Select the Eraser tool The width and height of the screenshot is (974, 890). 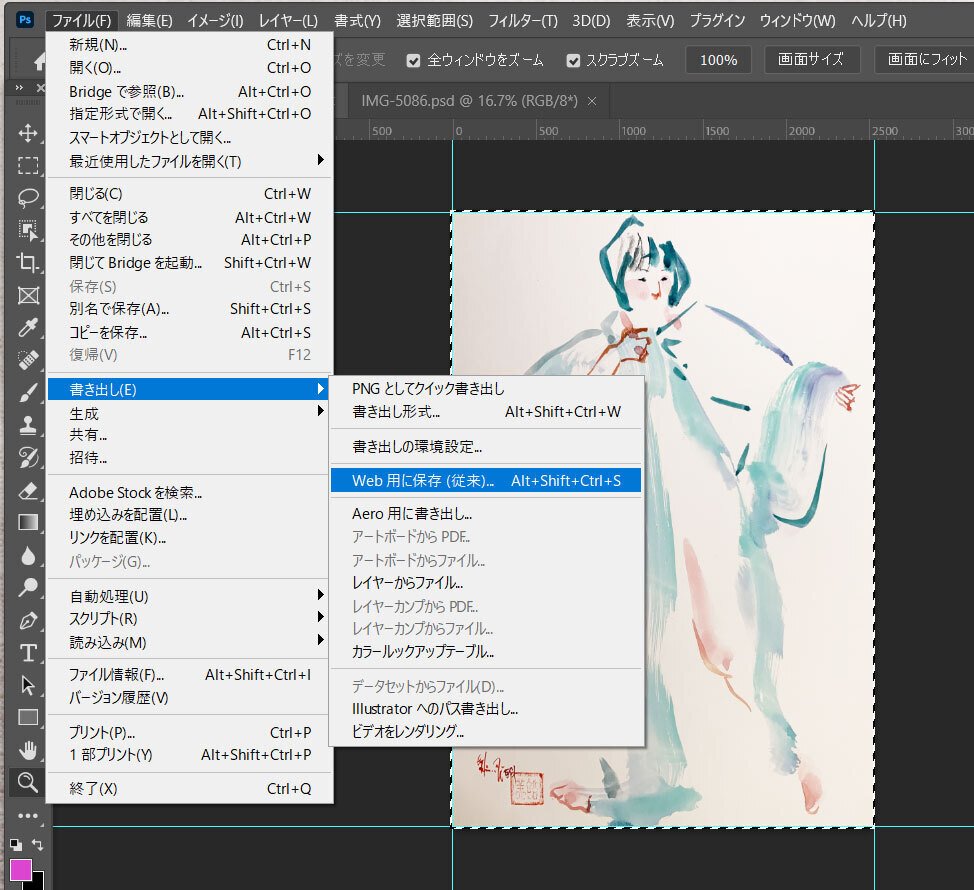point(28,491)
